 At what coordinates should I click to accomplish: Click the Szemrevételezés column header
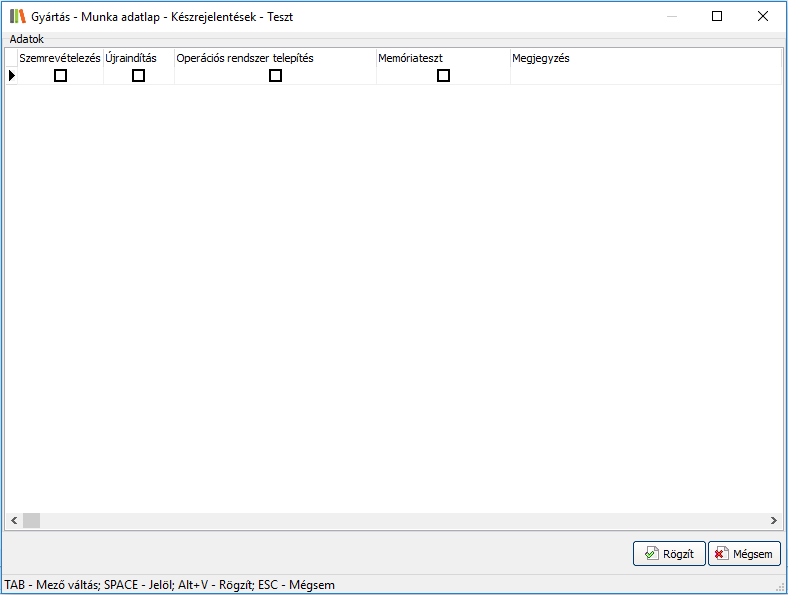pyautogui.click(x=60, y=58)
